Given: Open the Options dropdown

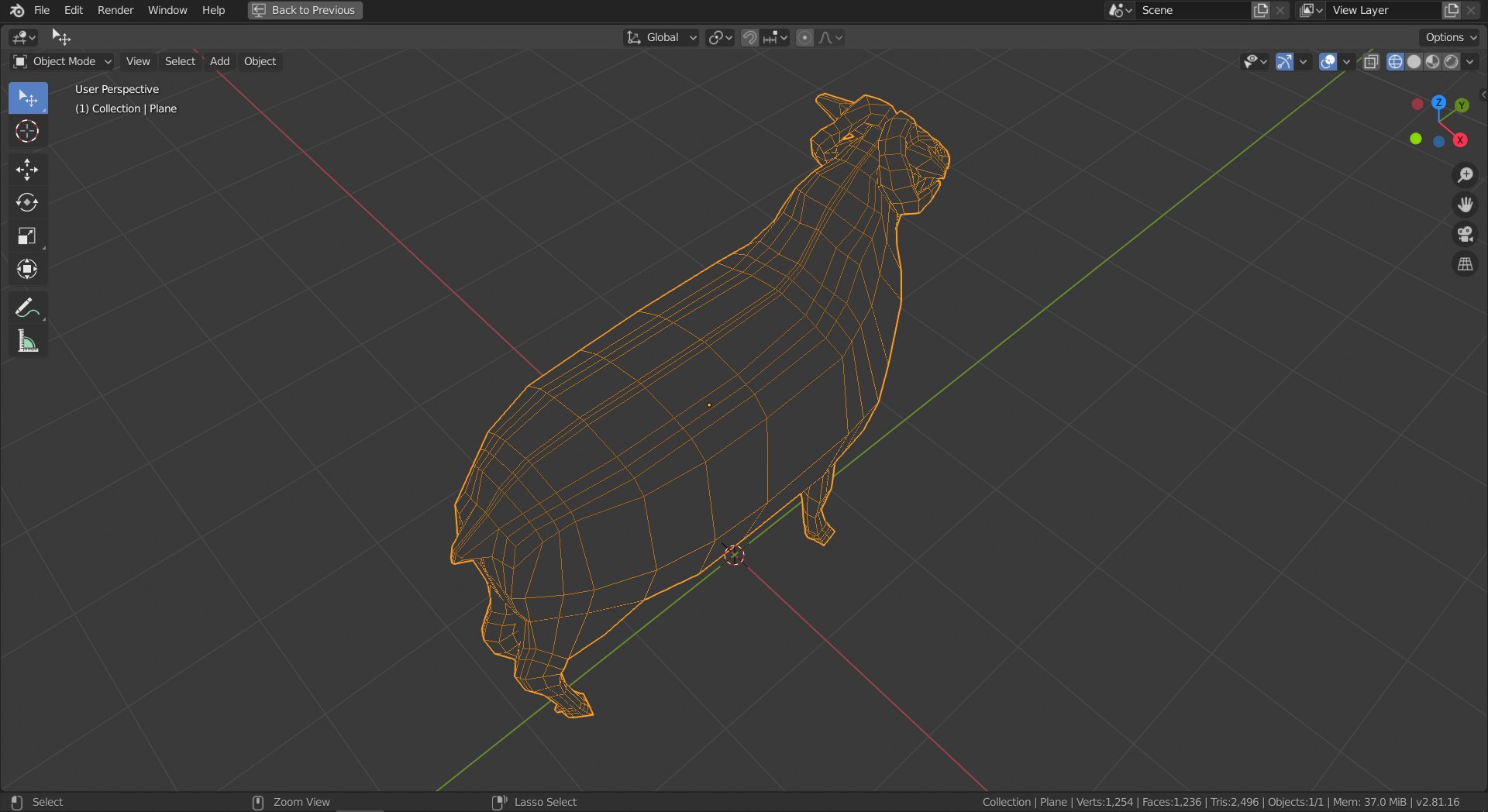Looking at the screenshot, I should 1451,37.
